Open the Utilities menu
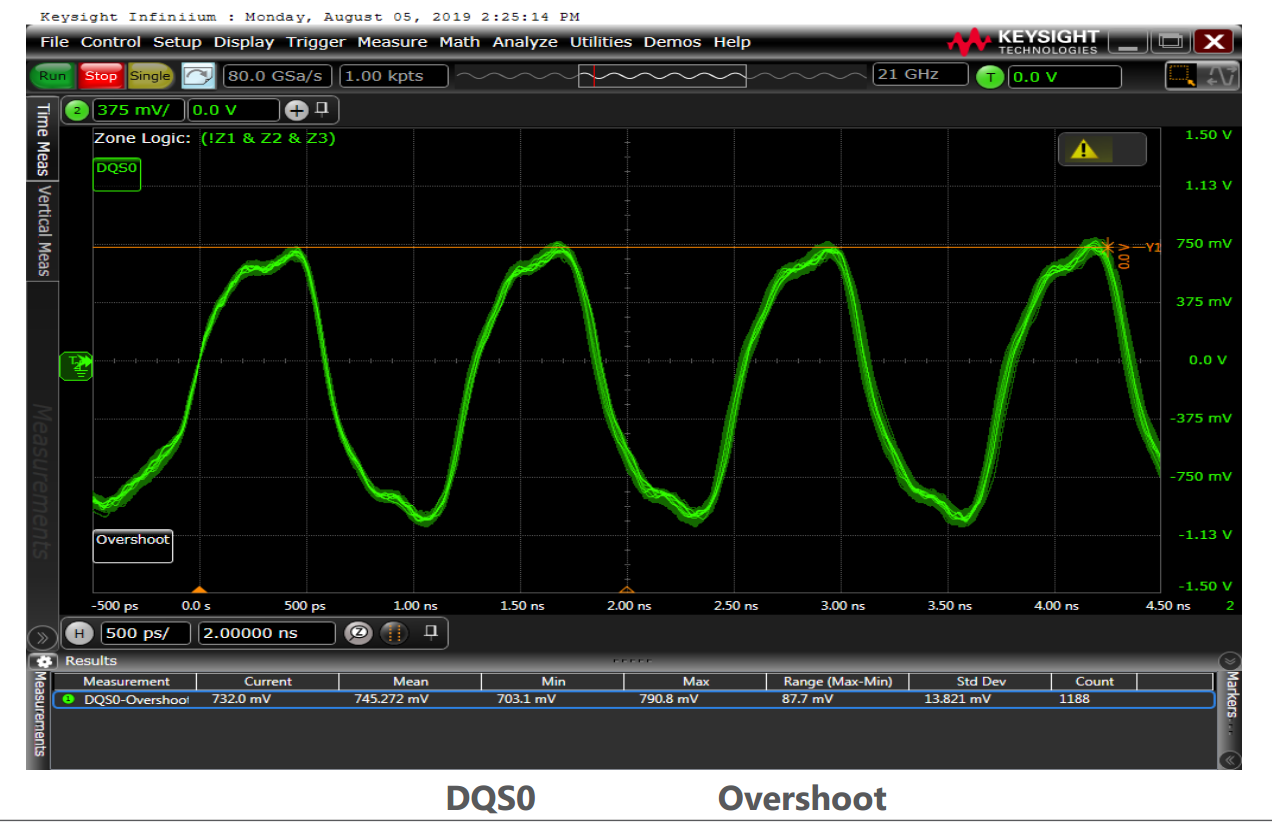Screen dimensions: 1272x837 (x=601, y=42)
